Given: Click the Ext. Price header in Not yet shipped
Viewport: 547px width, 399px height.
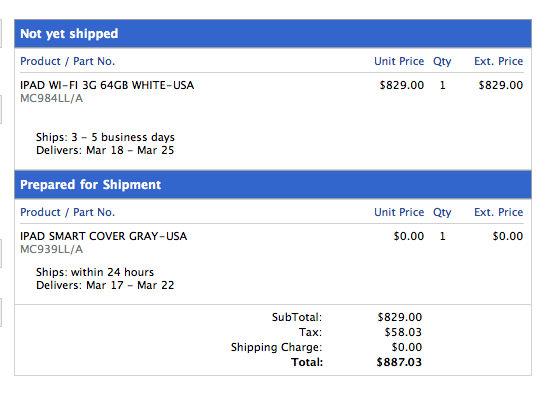Looking at the screenshot, I should tap(499, 61).
